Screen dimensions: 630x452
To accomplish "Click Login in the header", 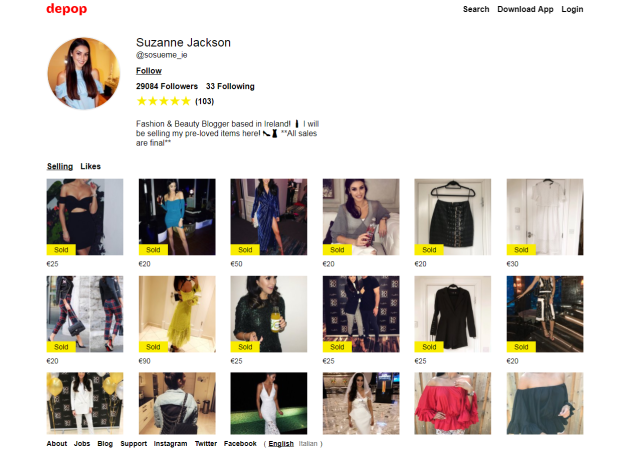I will coord(572,9).
